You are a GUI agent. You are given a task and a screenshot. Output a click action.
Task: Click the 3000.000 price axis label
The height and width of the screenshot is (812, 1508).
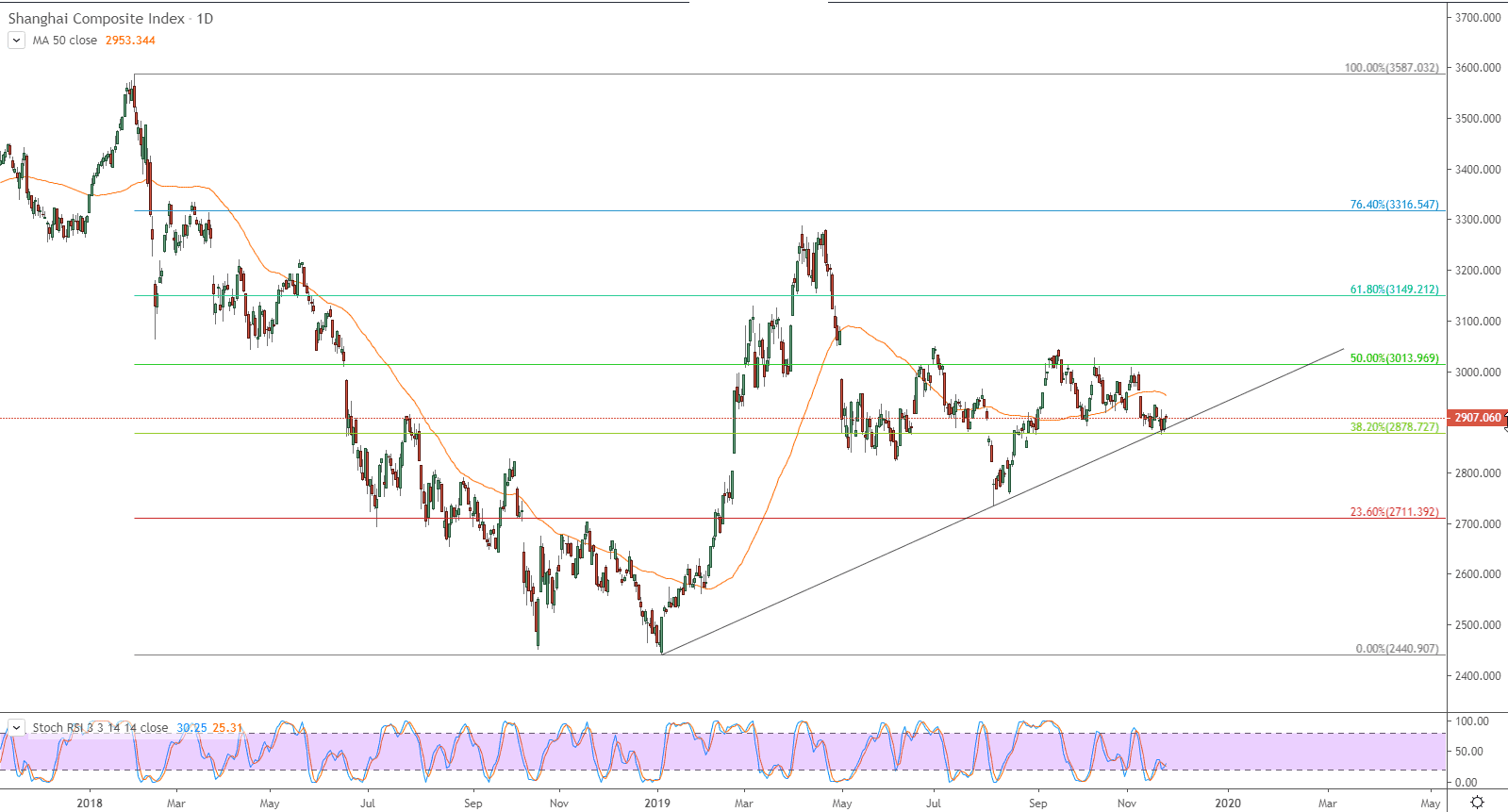point(1478,373)
